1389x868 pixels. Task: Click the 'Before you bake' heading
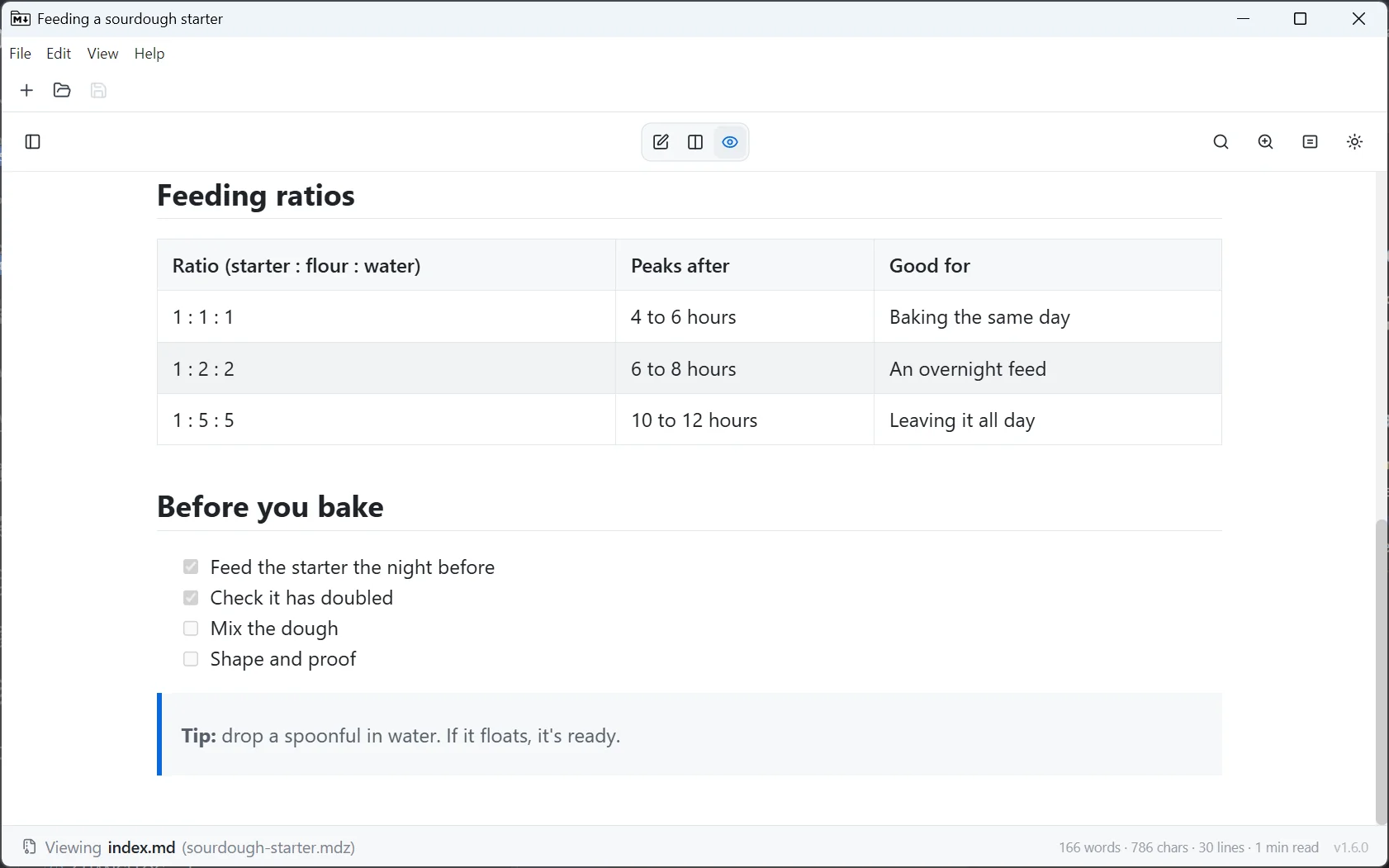tap(270, 507)
